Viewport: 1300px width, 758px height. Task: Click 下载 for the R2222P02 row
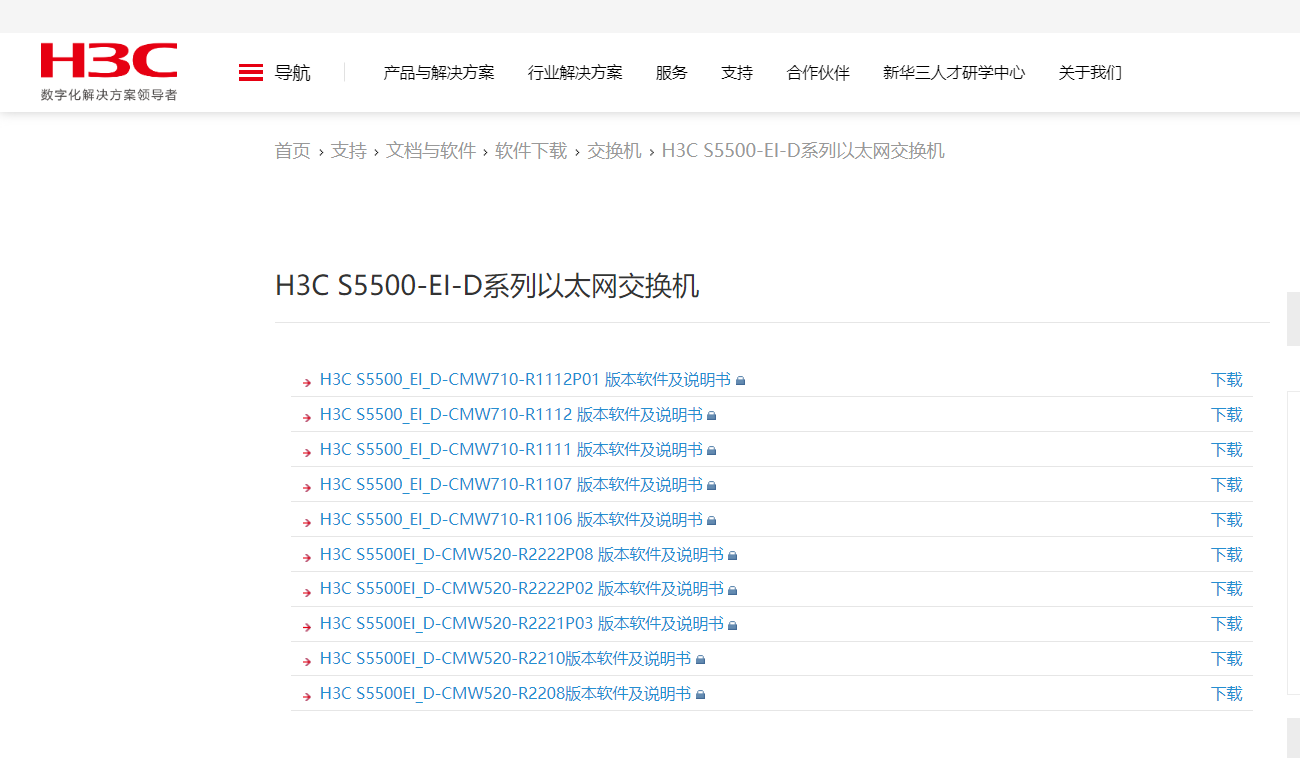1227,589
